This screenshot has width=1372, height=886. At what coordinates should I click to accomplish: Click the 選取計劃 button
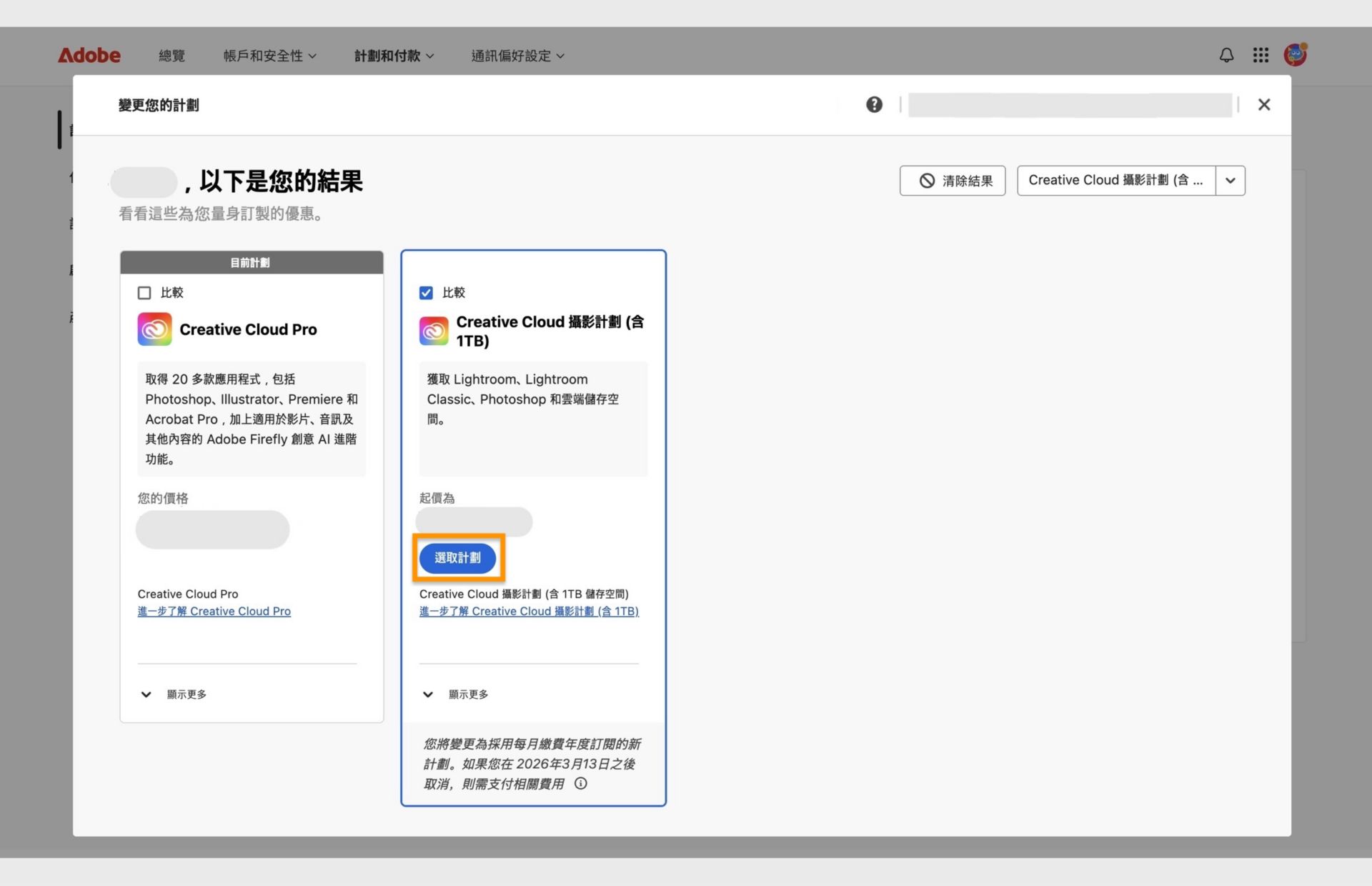[x=458, y=558]
